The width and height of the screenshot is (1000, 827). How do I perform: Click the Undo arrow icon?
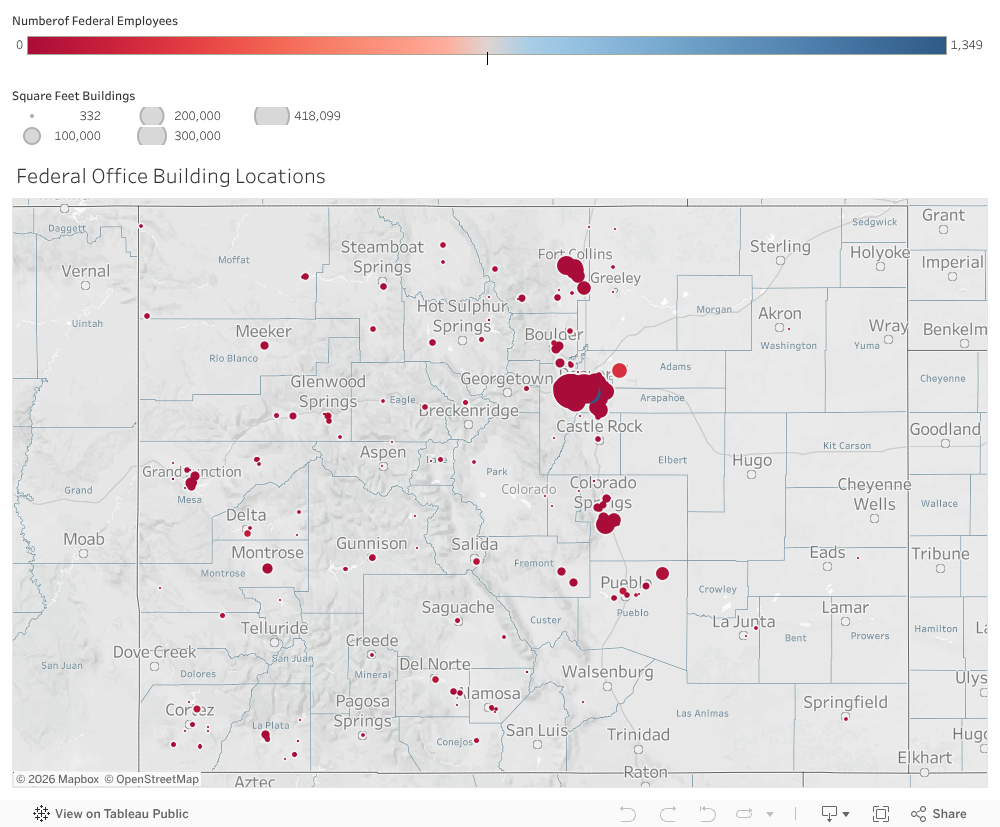click(628, 814)
